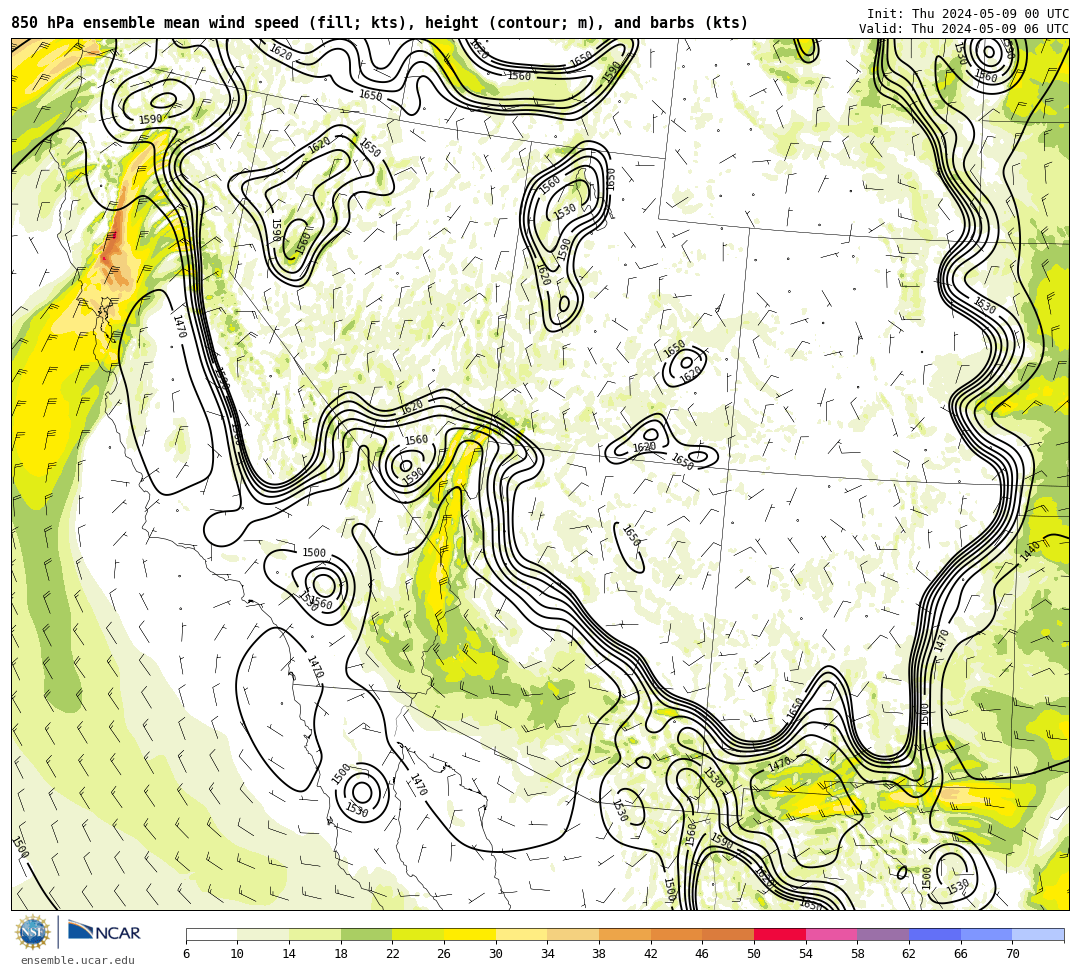Click the pale yellow 30-34 kts colorbar swatch
1080x973 pixels.
point(521,934)
